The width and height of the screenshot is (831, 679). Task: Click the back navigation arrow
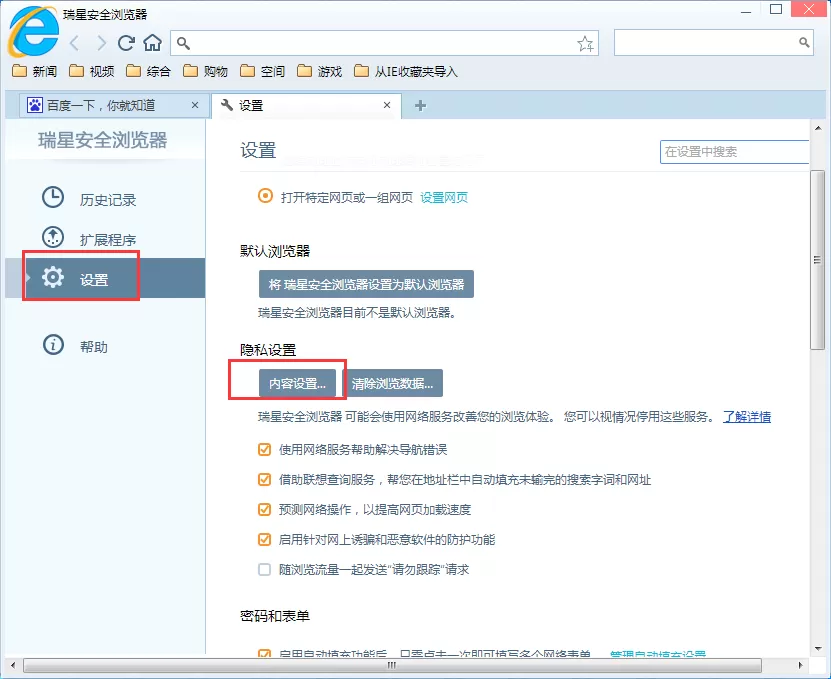coord(75,43)
